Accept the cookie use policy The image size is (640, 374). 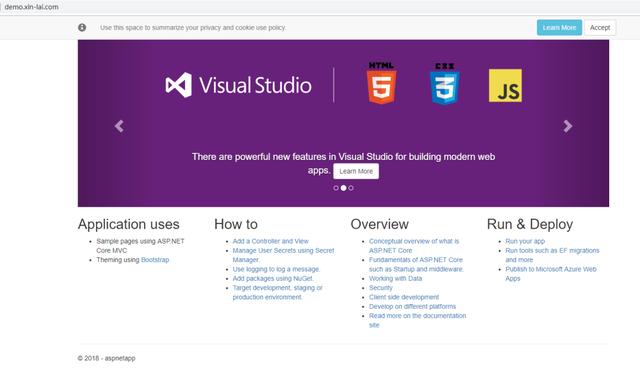600,27
